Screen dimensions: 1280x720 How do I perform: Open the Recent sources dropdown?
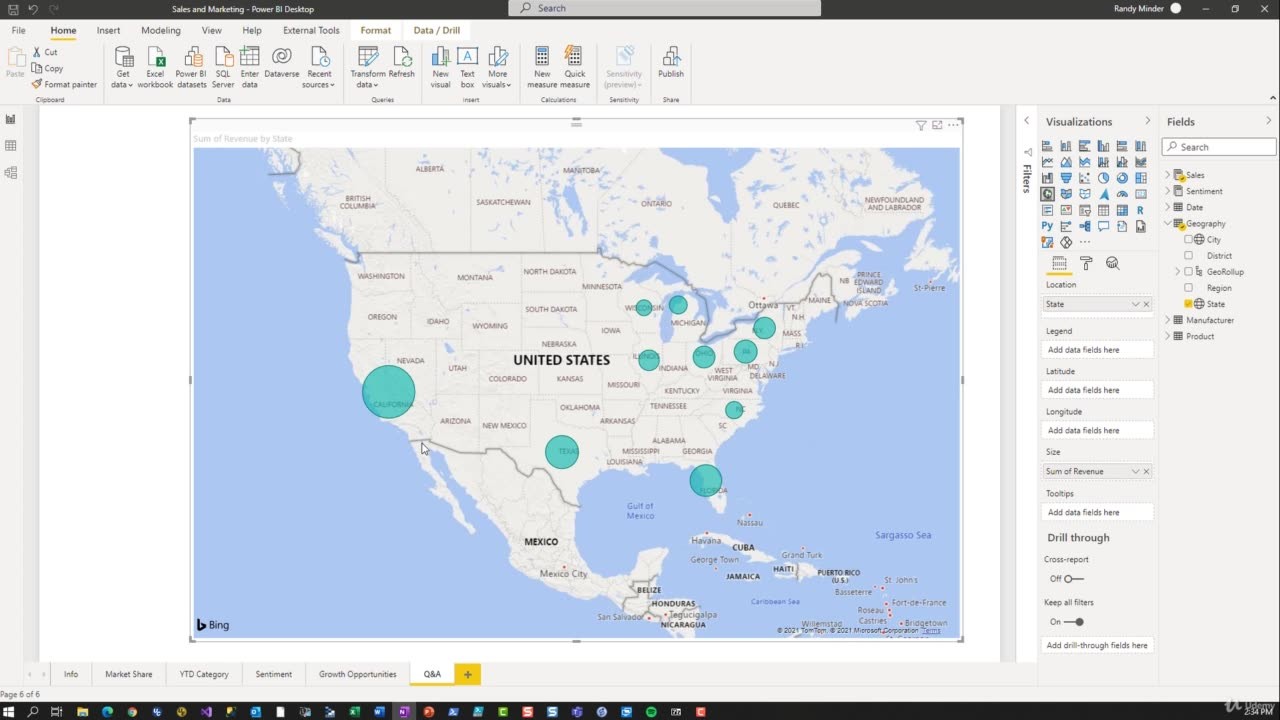tap(320, 66)
